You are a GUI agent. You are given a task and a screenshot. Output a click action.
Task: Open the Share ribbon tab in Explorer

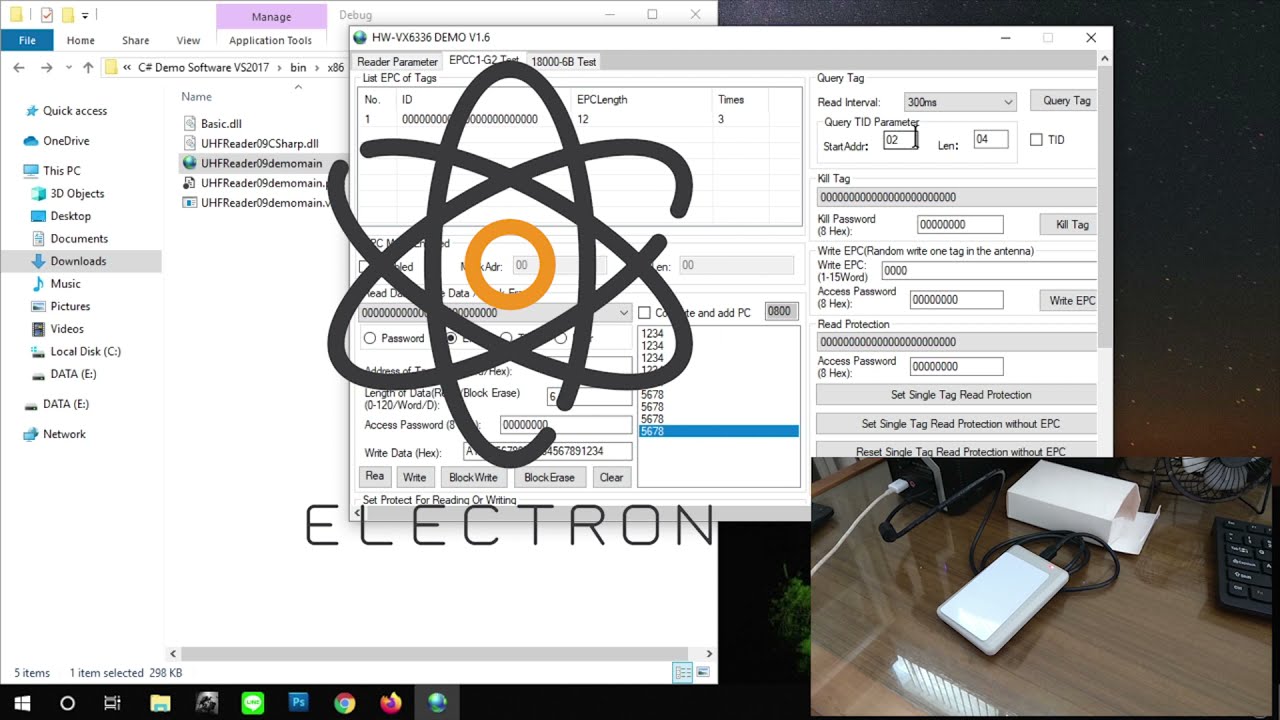click(136, 40)
